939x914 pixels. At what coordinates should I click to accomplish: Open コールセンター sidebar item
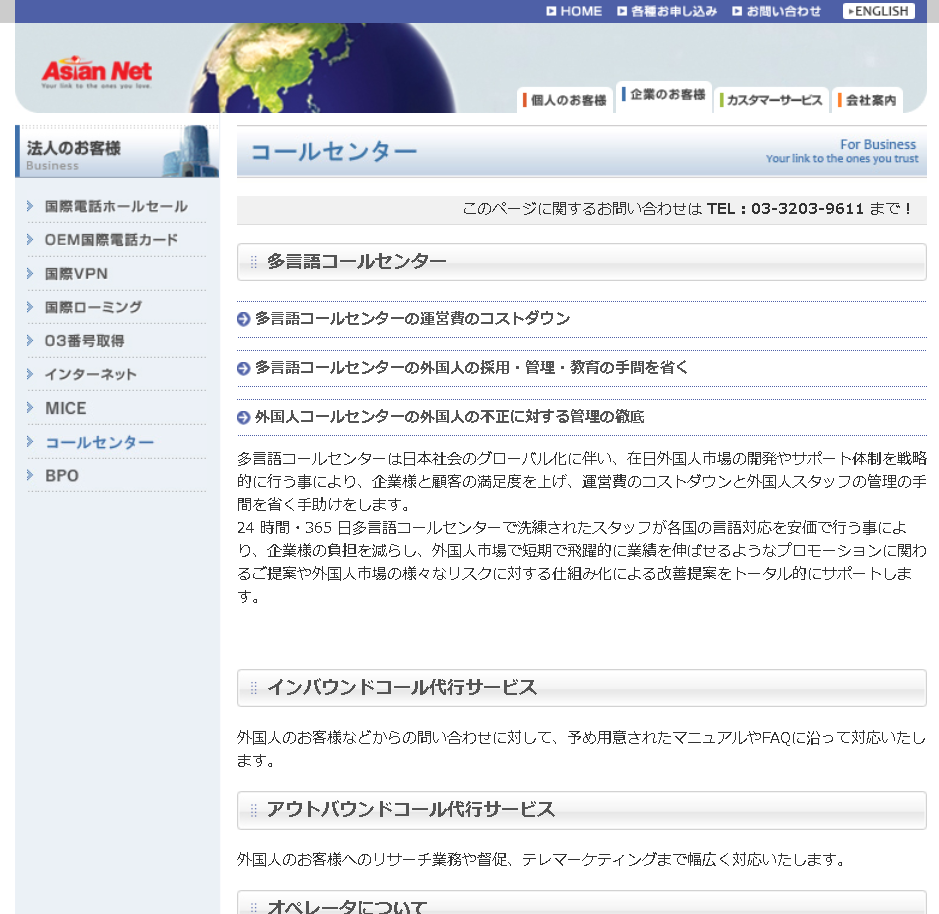[99, 443]
